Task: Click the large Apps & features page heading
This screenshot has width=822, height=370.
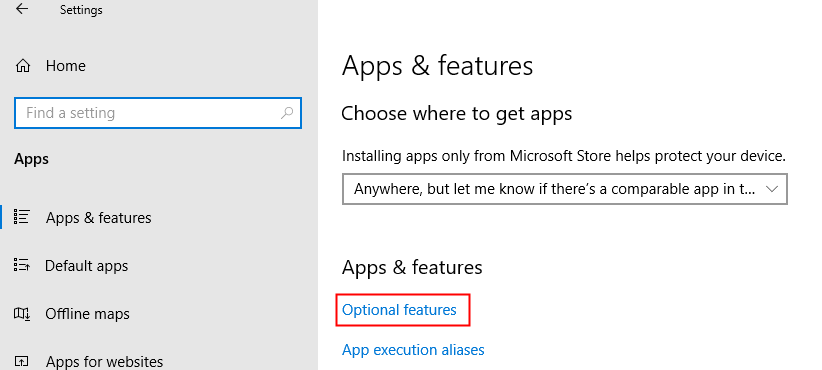Action: point(437,66)
